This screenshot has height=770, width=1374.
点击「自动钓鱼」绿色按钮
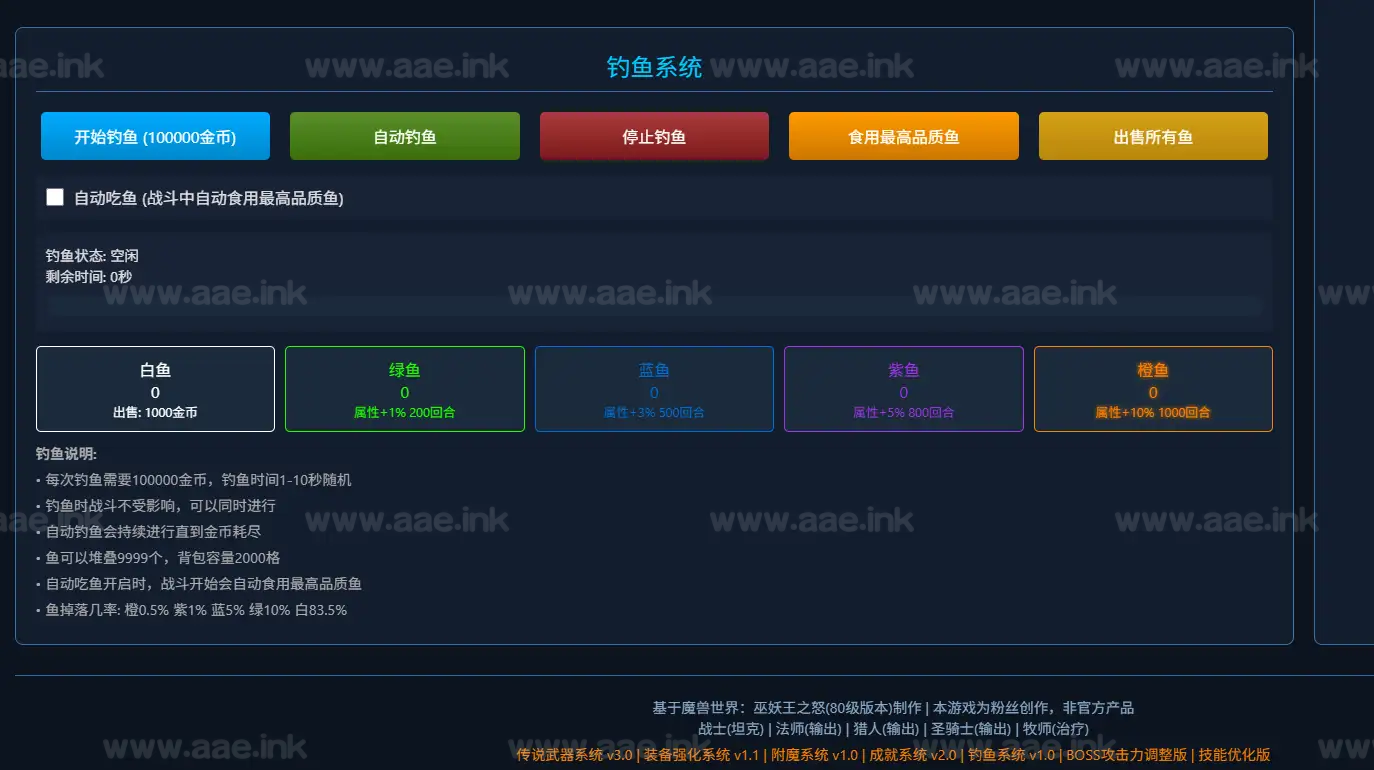(404, 135)
